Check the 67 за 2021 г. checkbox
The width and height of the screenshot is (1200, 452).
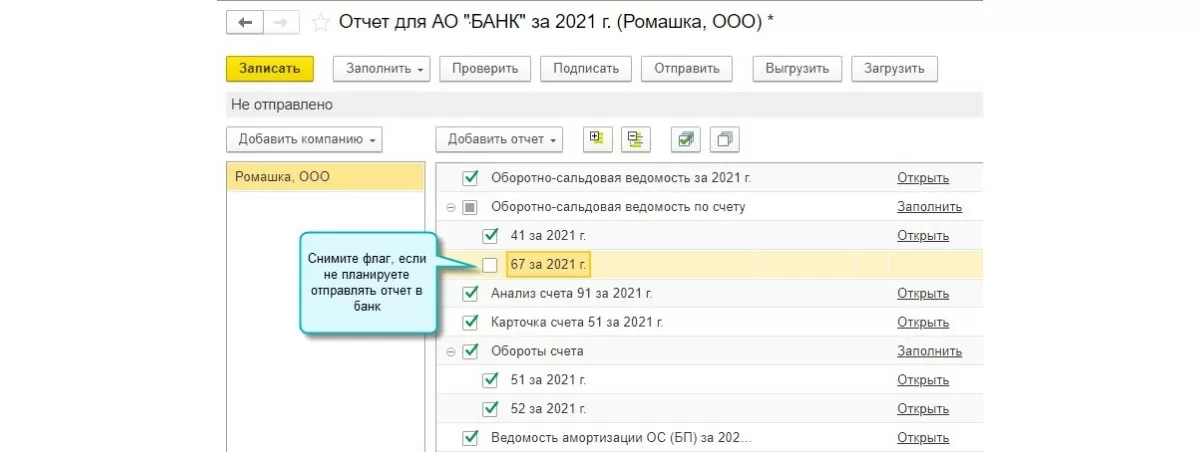pyautogui.click(x=490, y=265)
